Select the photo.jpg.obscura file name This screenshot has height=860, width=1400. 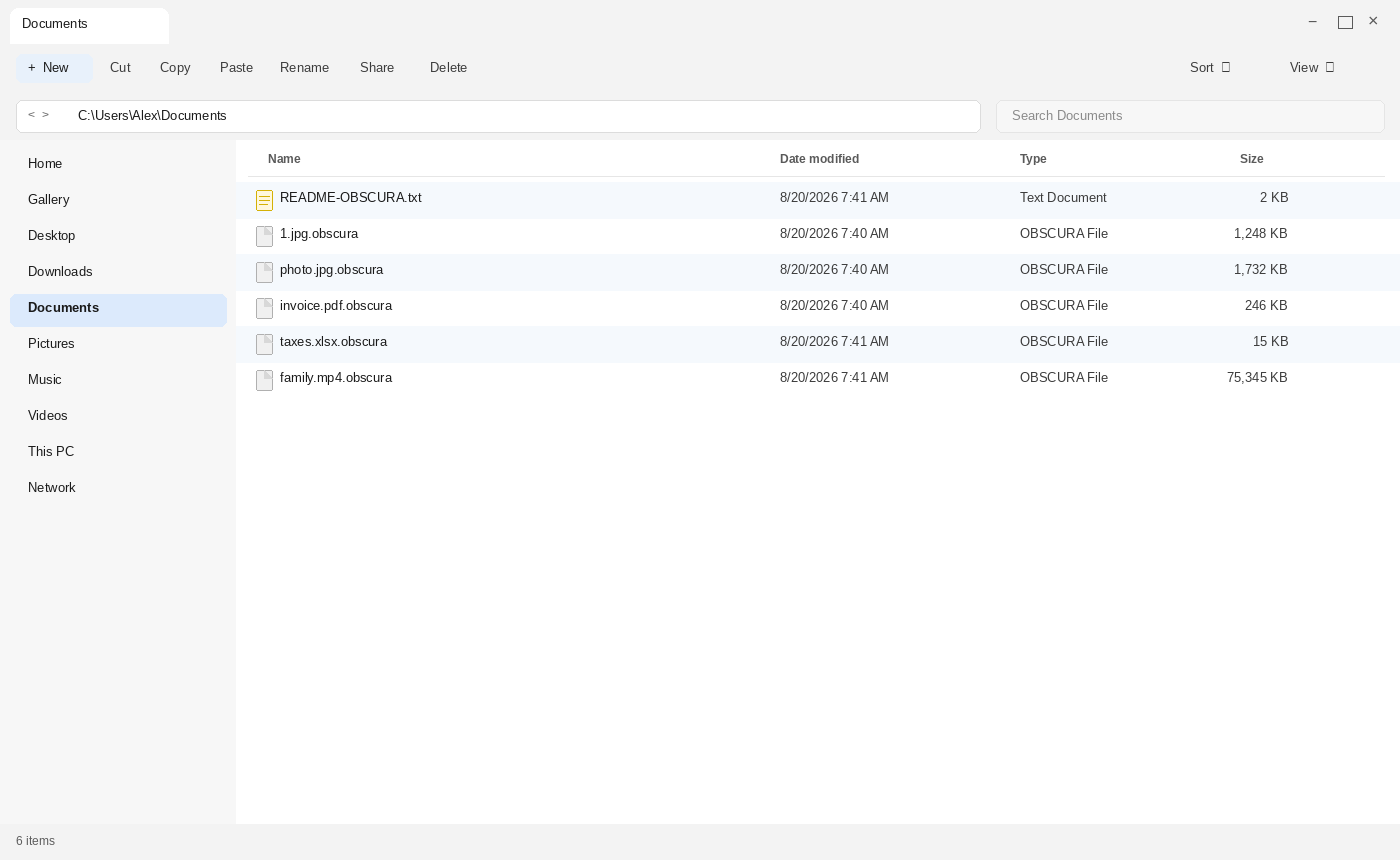coord(331,270)
